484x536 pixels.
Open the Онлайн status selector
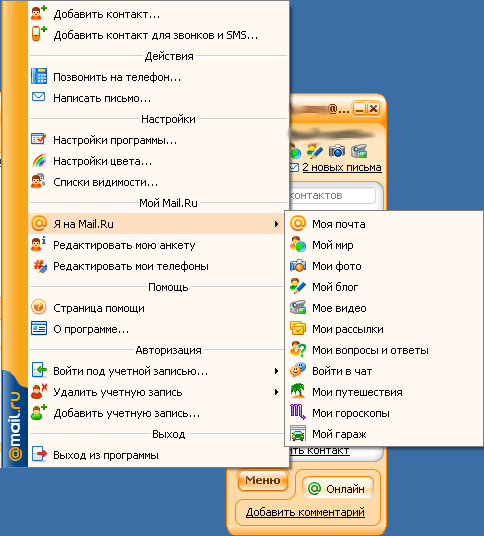[337, 488]
